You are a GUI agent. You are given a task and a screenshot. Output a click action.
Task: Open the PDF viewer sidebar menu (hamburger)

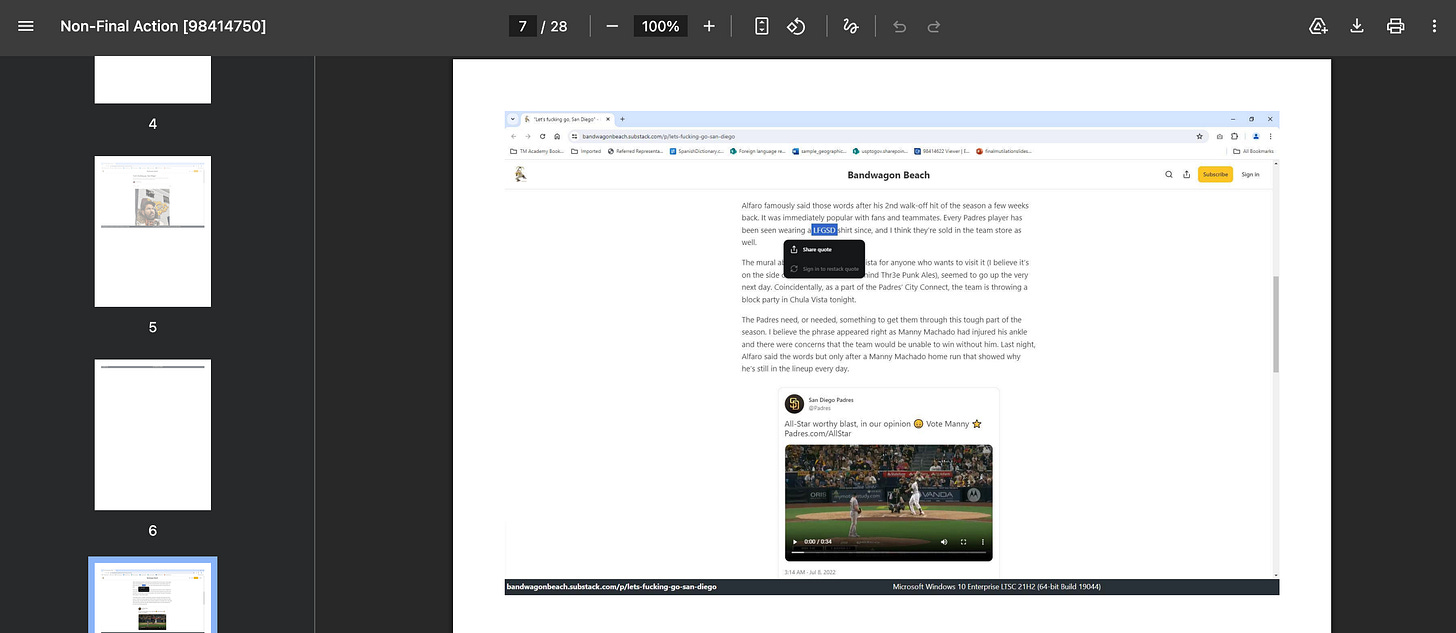coord(26,26)
